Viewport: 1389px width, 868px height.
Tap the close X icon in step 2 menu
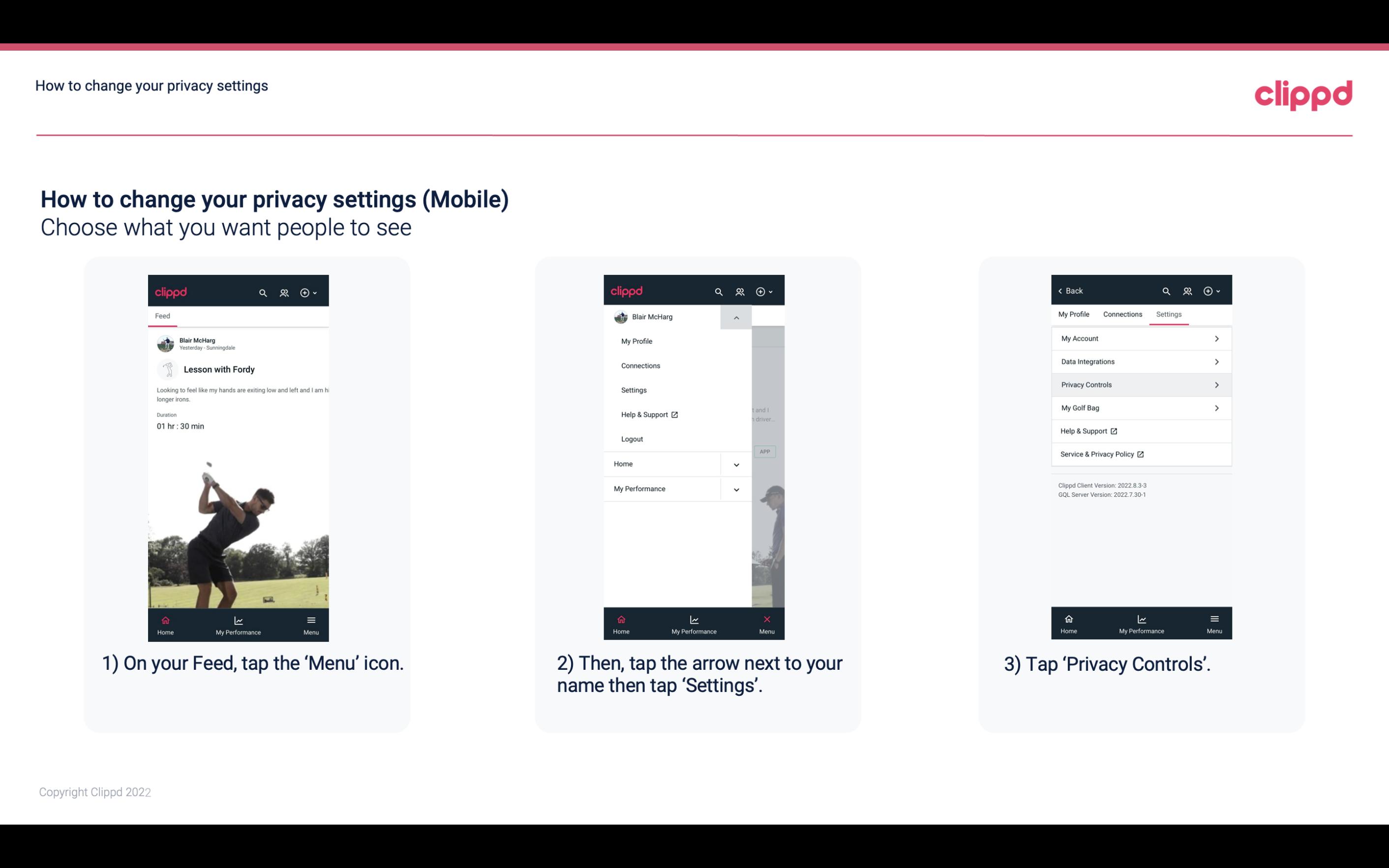tap(766, 619)
